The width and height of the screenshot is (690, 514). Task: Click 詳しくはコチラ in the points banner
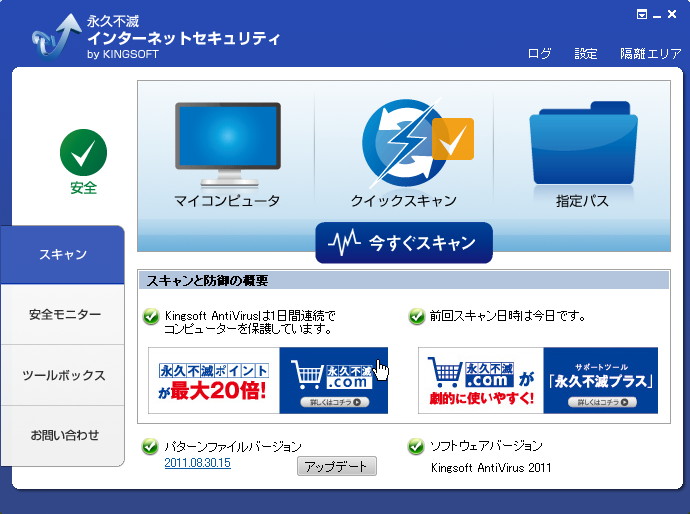tap(335, 402)
